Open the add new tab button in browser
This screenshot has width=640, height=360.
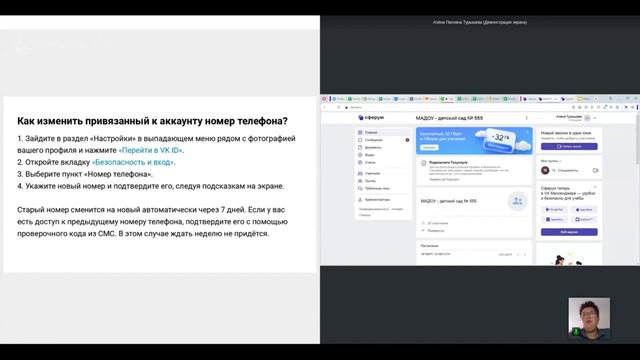(x=596, y=99)
